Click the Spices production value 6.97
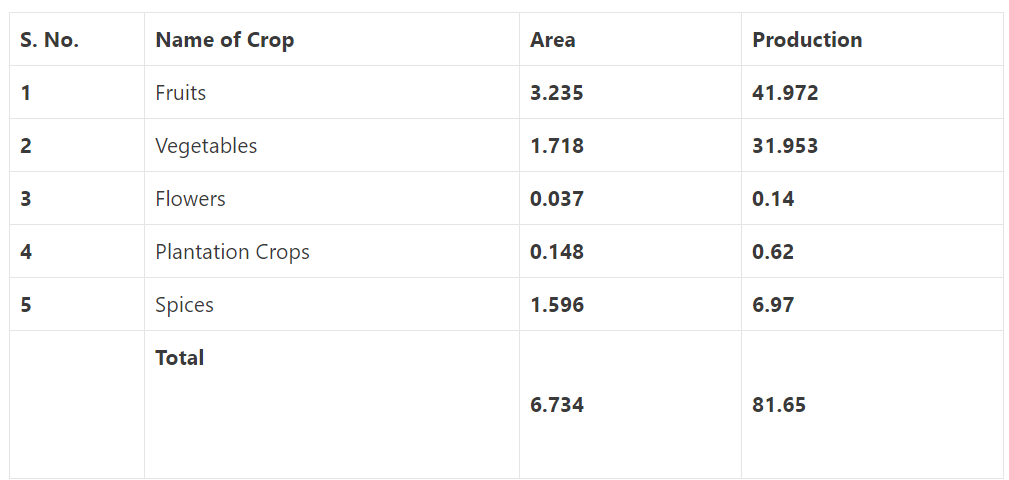 773,305
